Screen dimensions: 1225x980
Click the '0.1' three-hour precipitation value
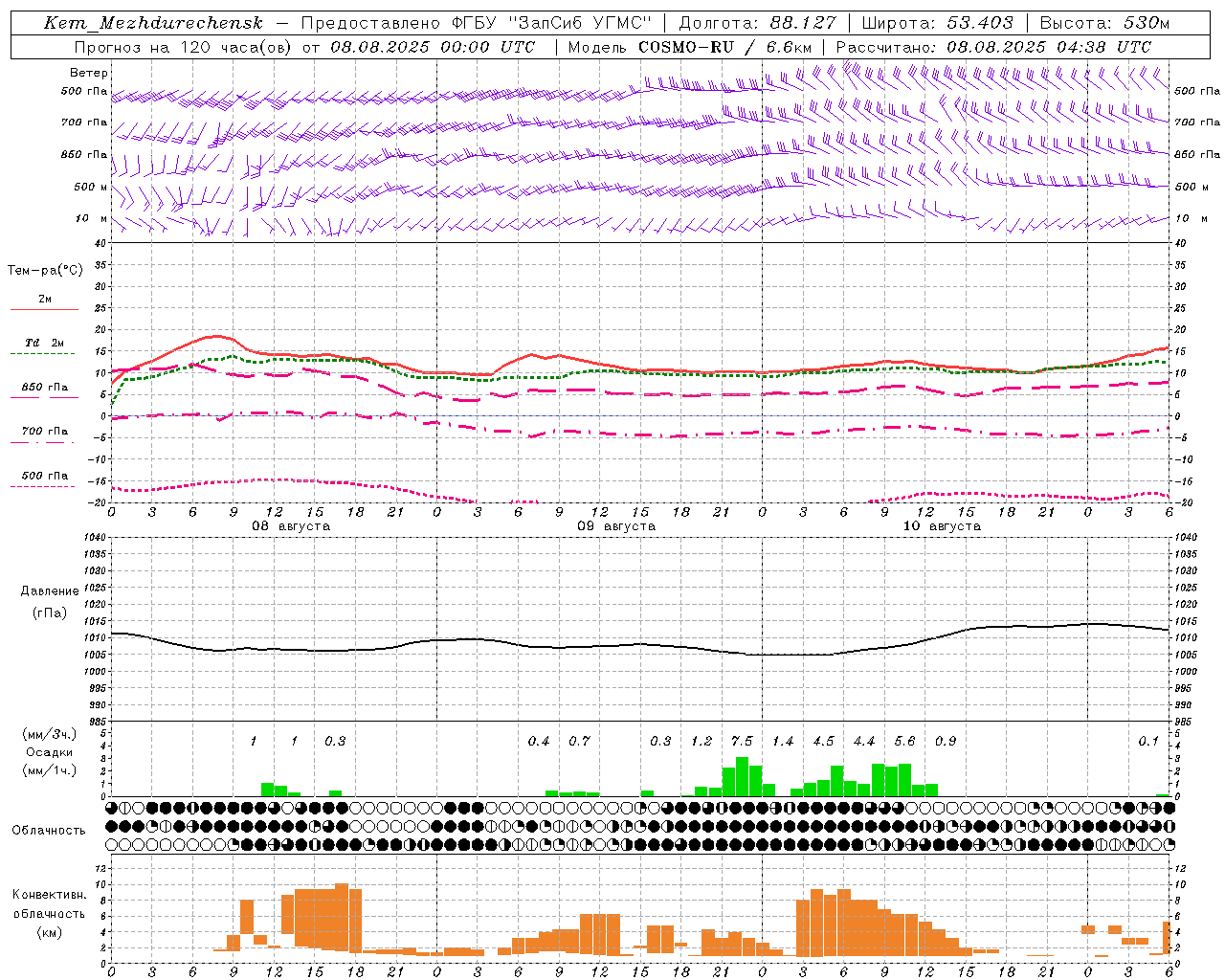[1148, 741]
